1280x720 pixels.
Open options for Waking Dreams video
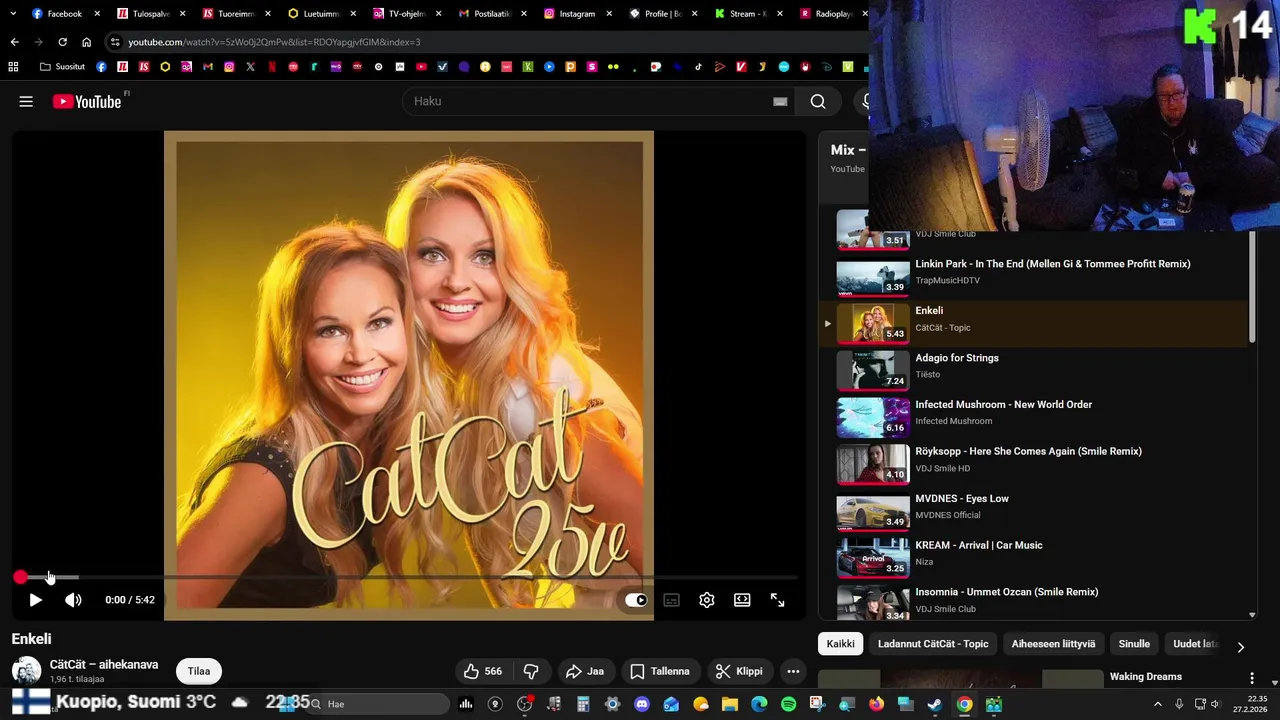pyautogui.click(x=1251, y=678)
